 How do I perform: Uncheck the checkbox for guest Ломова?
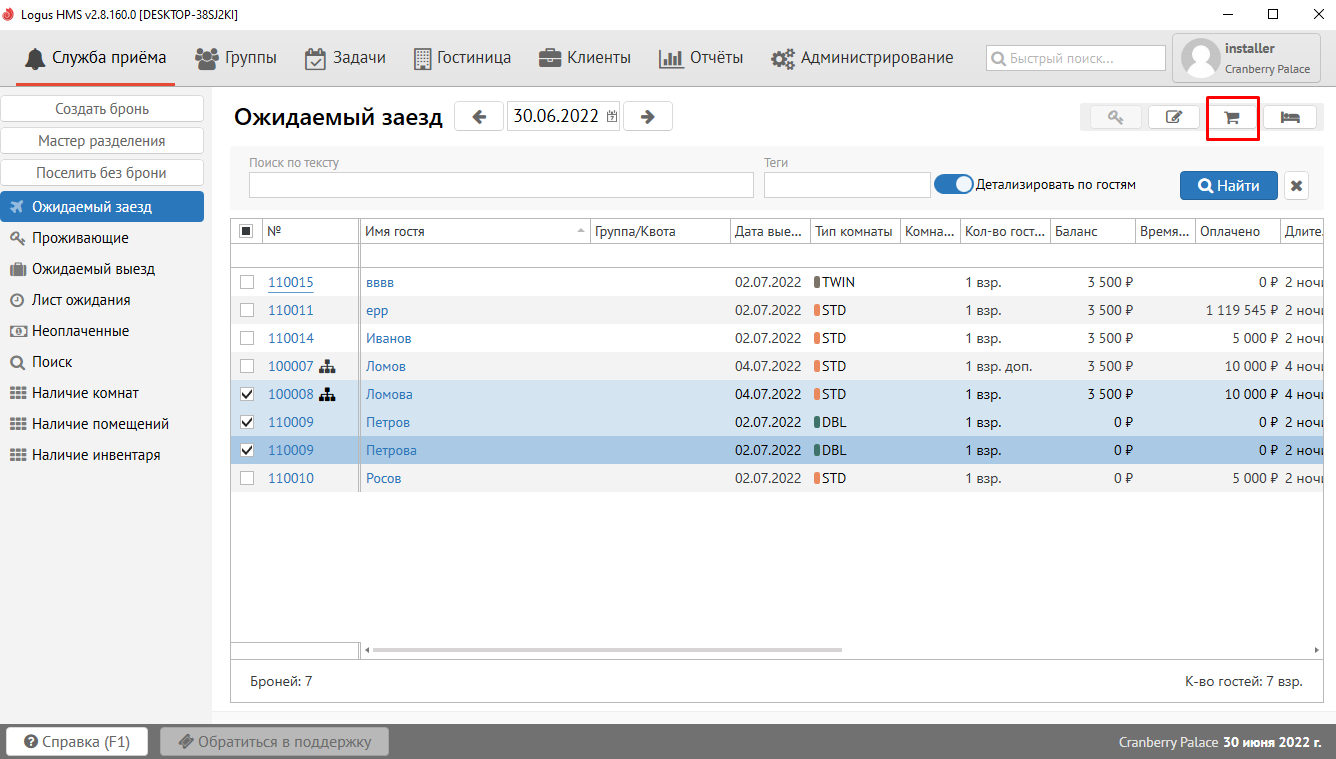[247, 394]
